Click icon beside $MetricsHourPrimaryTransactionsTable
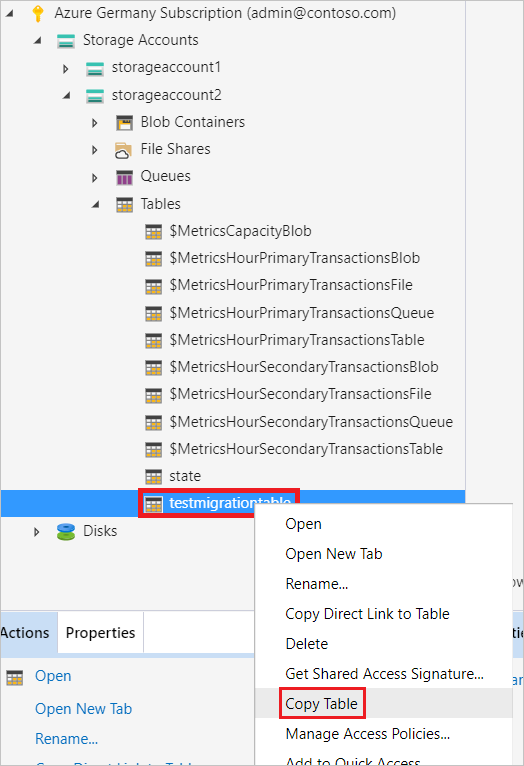This screenshot has width=524, height=766. pyautogui.click(x=153, y=340)
